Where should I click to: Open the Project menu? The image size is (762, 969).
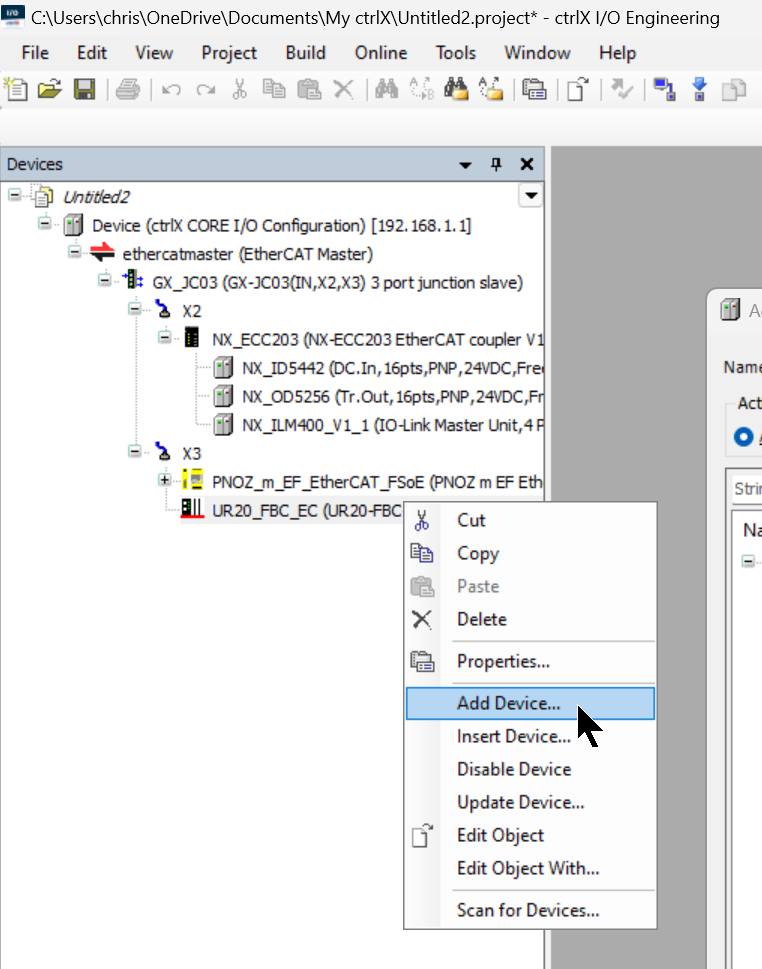coord(229,53)
